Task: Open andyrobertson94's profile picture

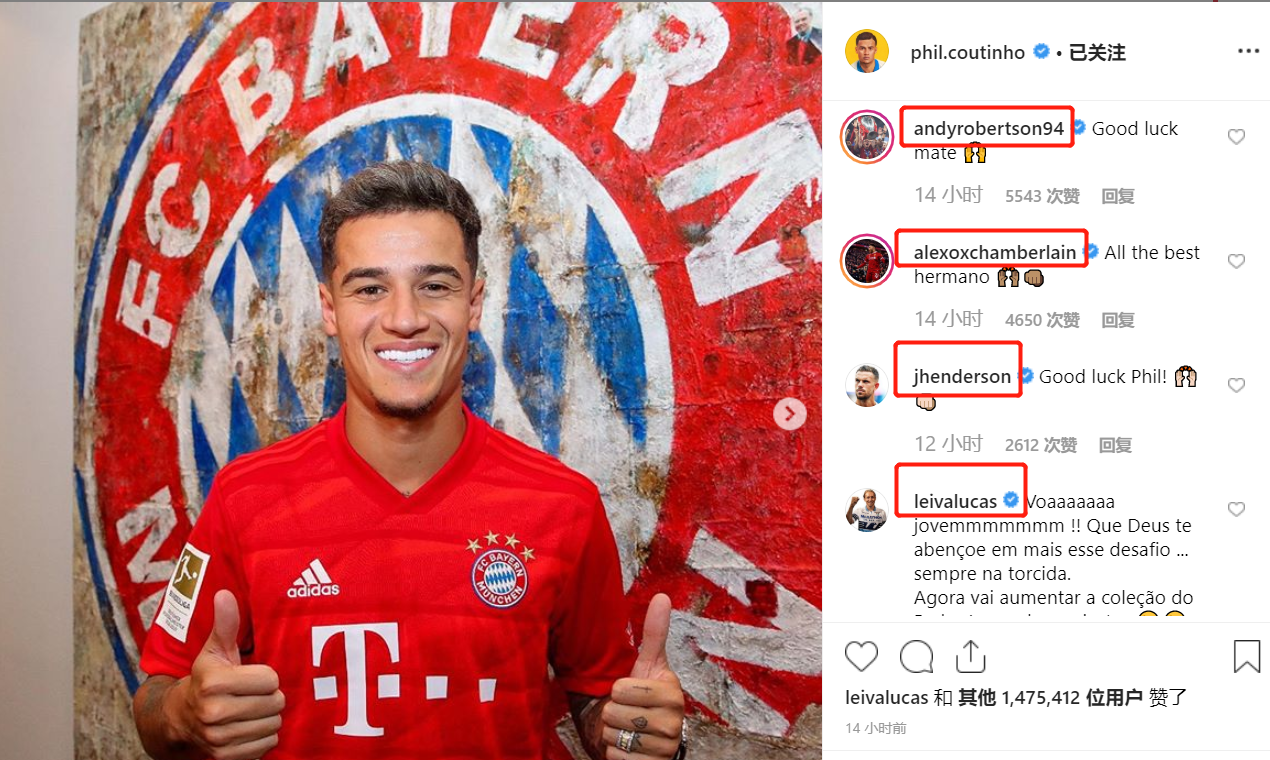Action: (x=866, y=137)
